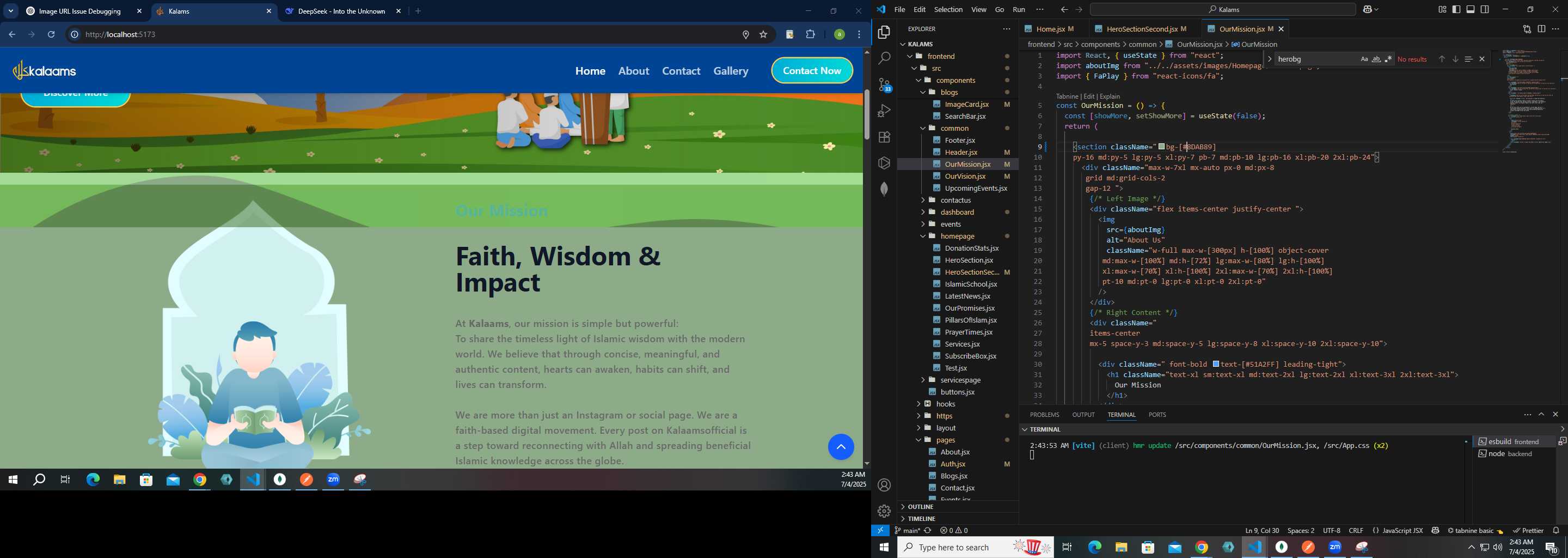Image resolution: width=1568 pixels, height=558 pixels.
Task: Open VS Code notifications bell
Action: [x=1556, y=531]
